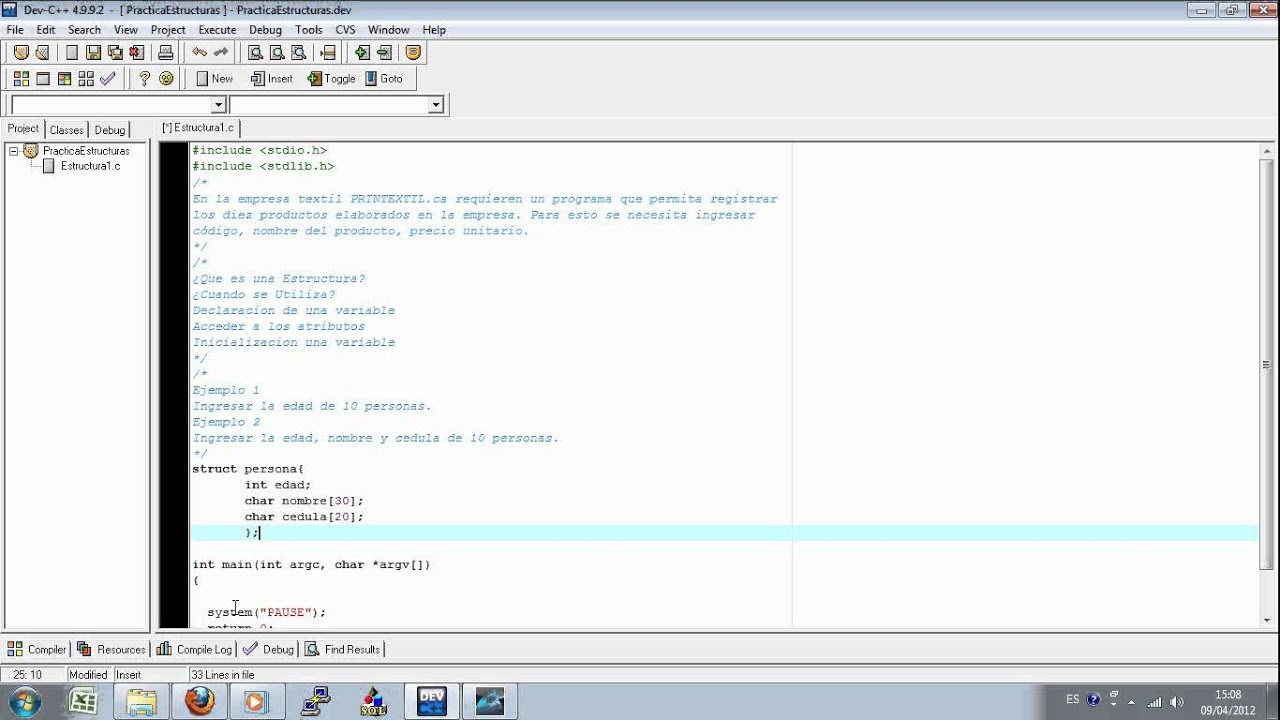
Task: Click the Rebuild All grid icon
Action: pos(86,78)
